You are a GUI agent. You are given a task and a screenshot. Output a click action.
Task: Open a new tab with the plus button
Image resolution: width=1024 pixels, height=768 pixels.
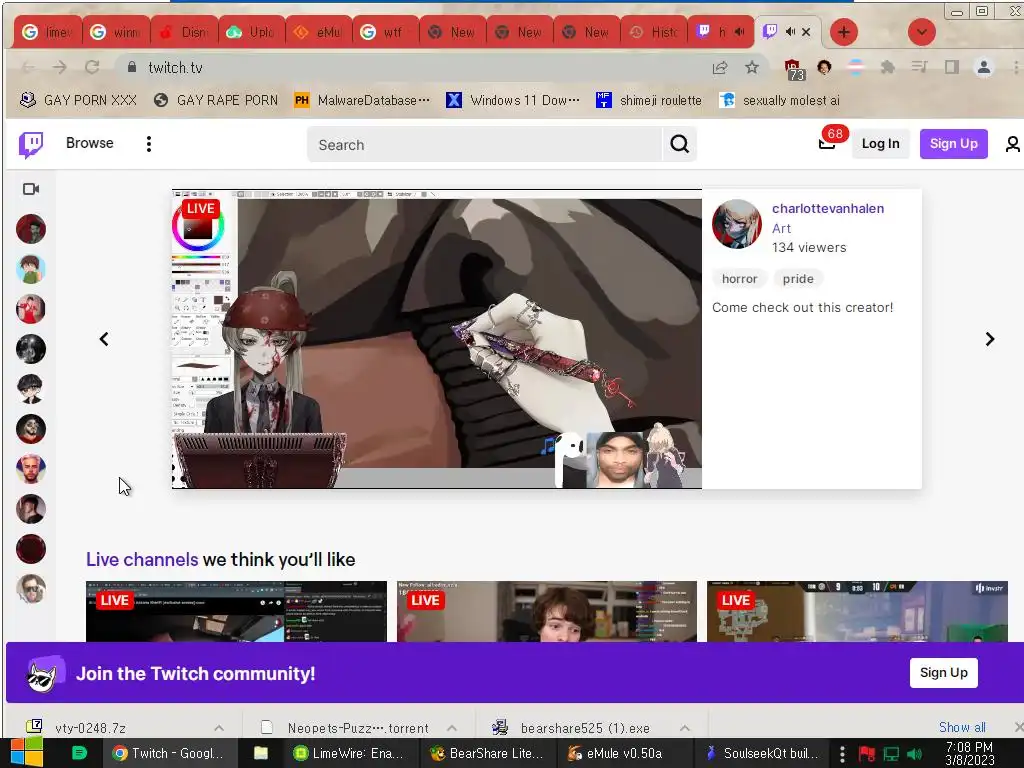tap(844, 32)
